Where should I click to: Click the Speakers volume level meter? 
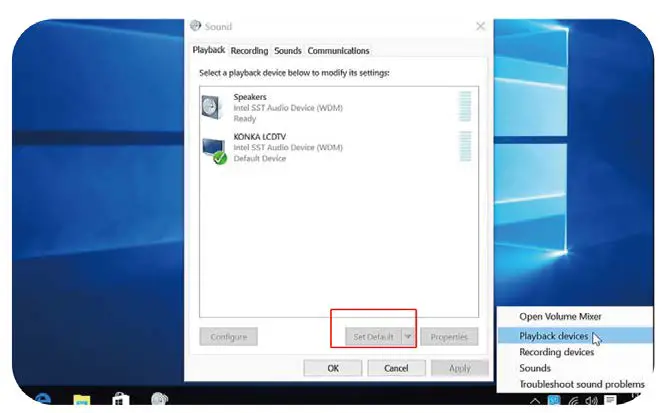465,106
